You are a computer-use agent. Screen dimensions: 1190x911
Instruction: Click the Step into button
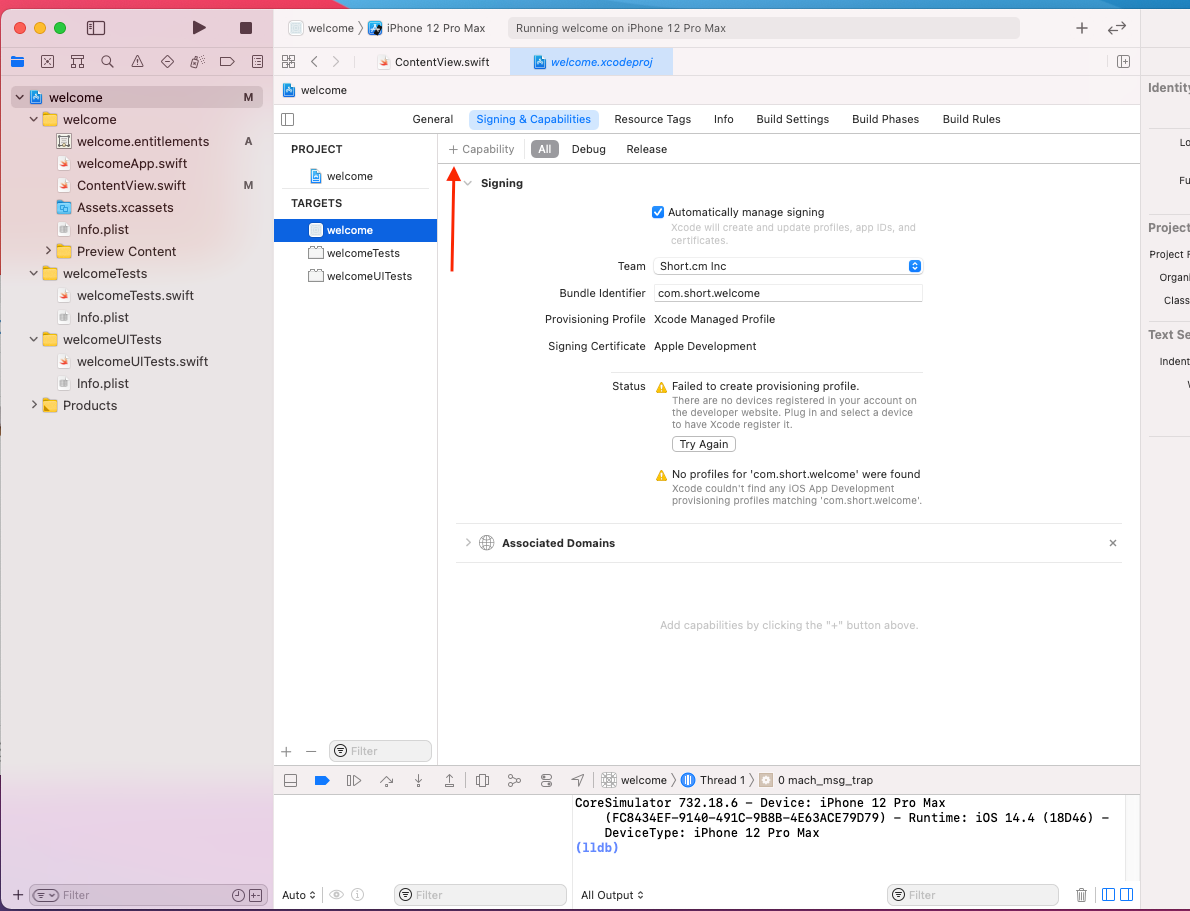tap(418, 780)
